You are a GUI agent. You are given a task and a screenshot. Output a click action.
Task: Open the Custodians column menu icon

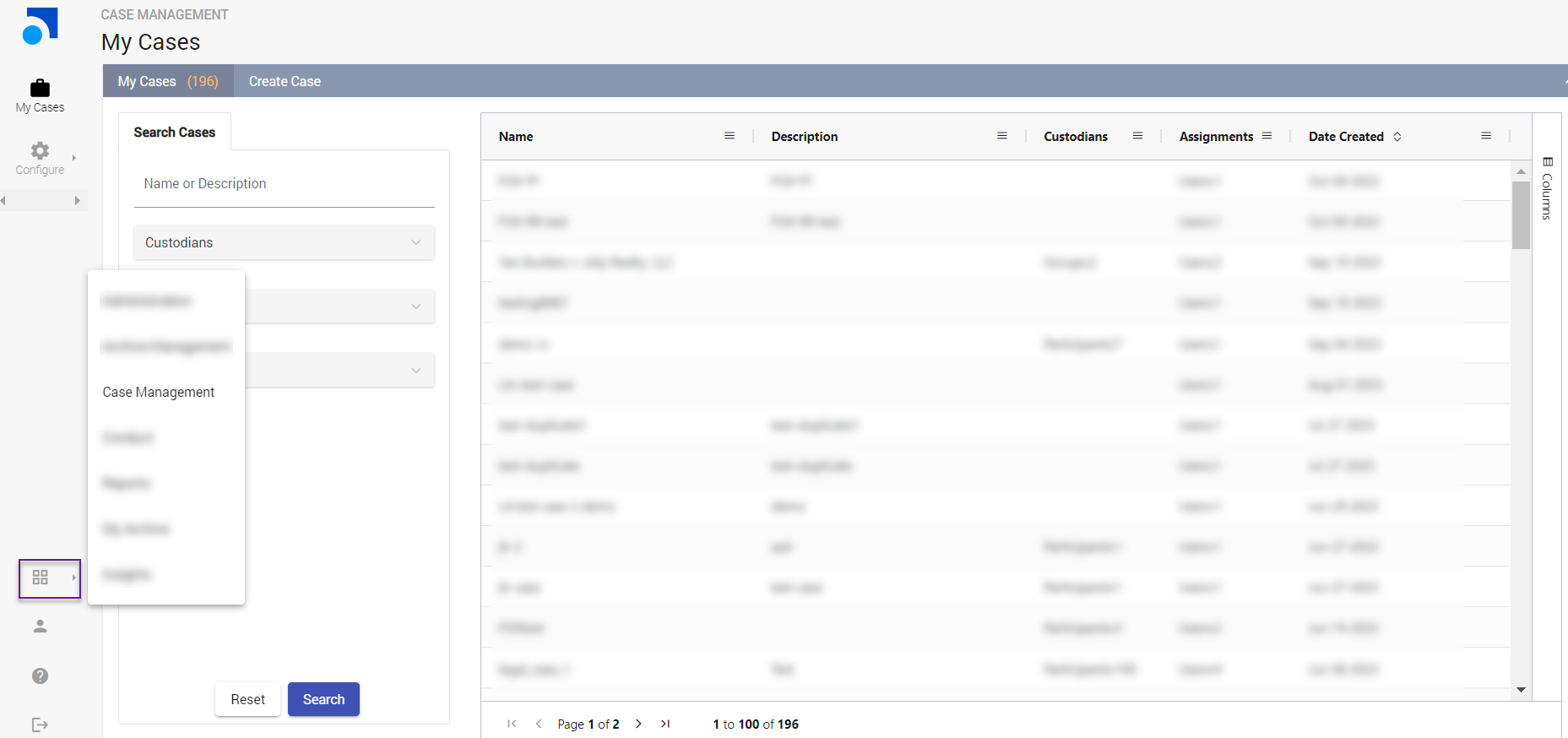click(x=1137, y=136)
